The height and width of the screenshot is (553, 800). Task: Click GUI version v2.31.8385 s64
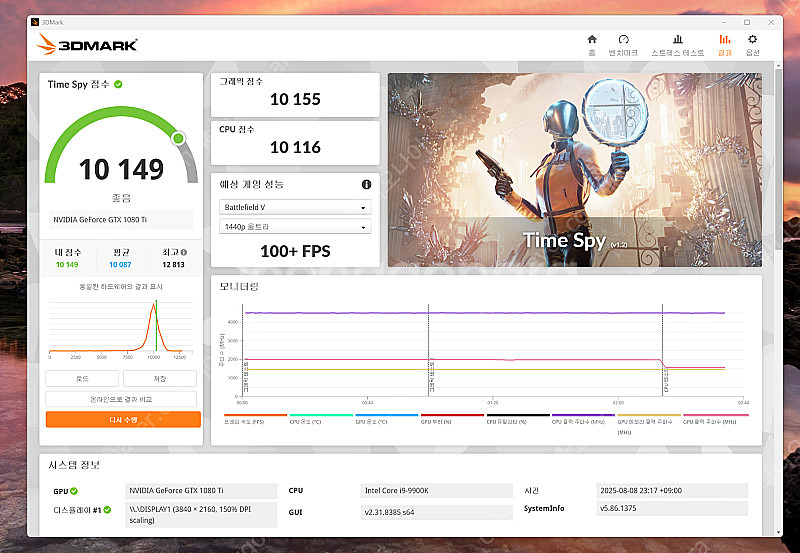point(436,512)
